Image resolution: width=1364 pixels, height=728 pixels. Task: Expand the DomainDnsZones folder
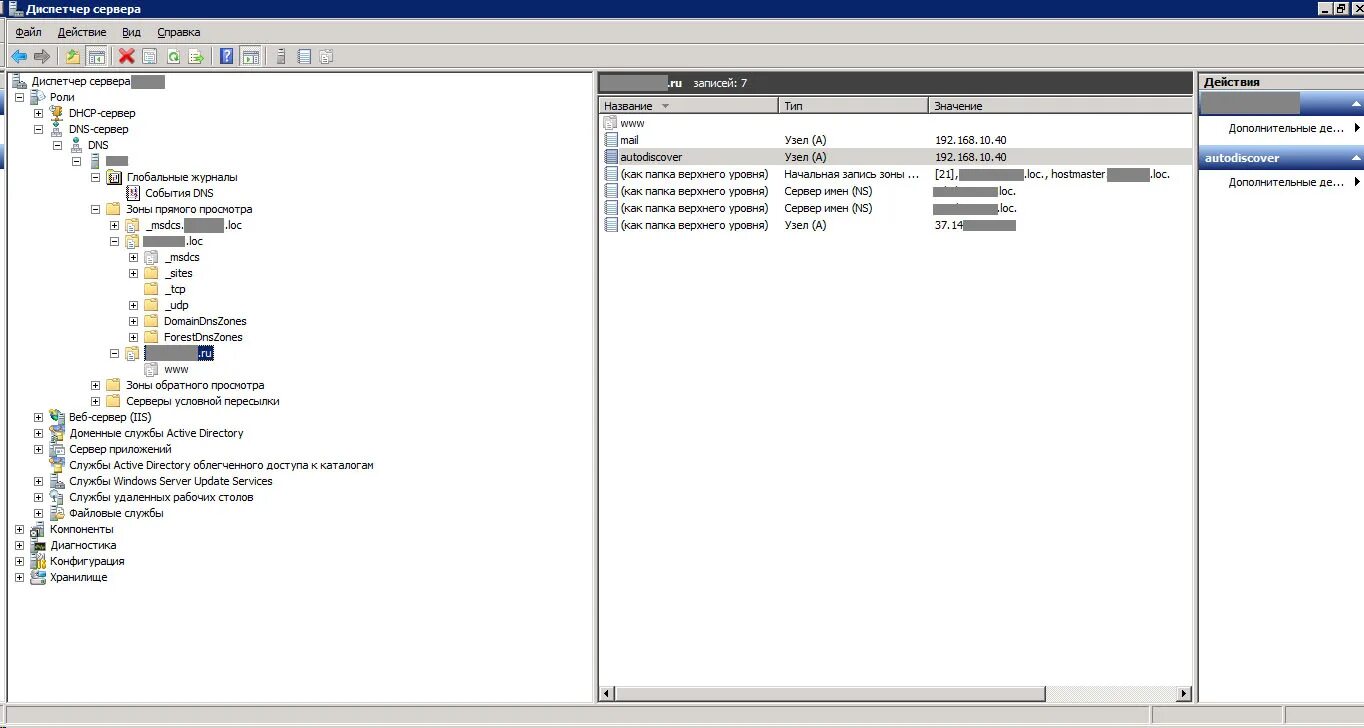click(133, 321)
